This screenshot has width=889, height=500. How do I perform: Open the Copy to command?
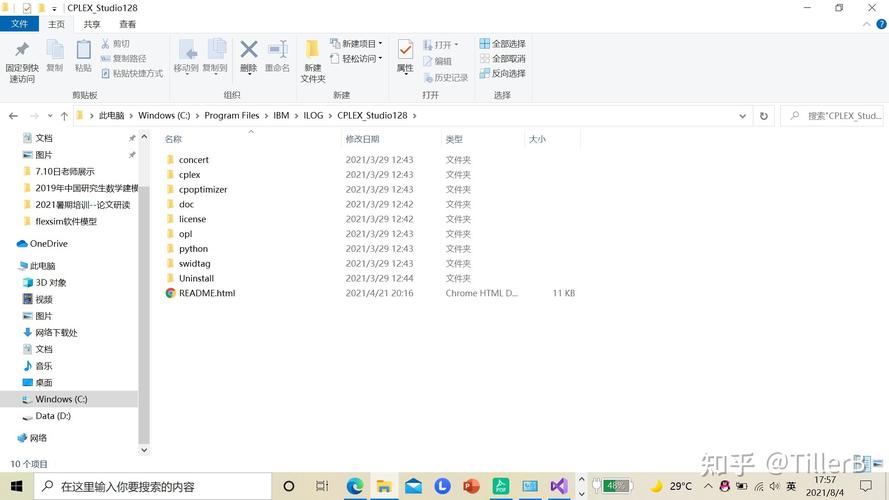[215, 57]
